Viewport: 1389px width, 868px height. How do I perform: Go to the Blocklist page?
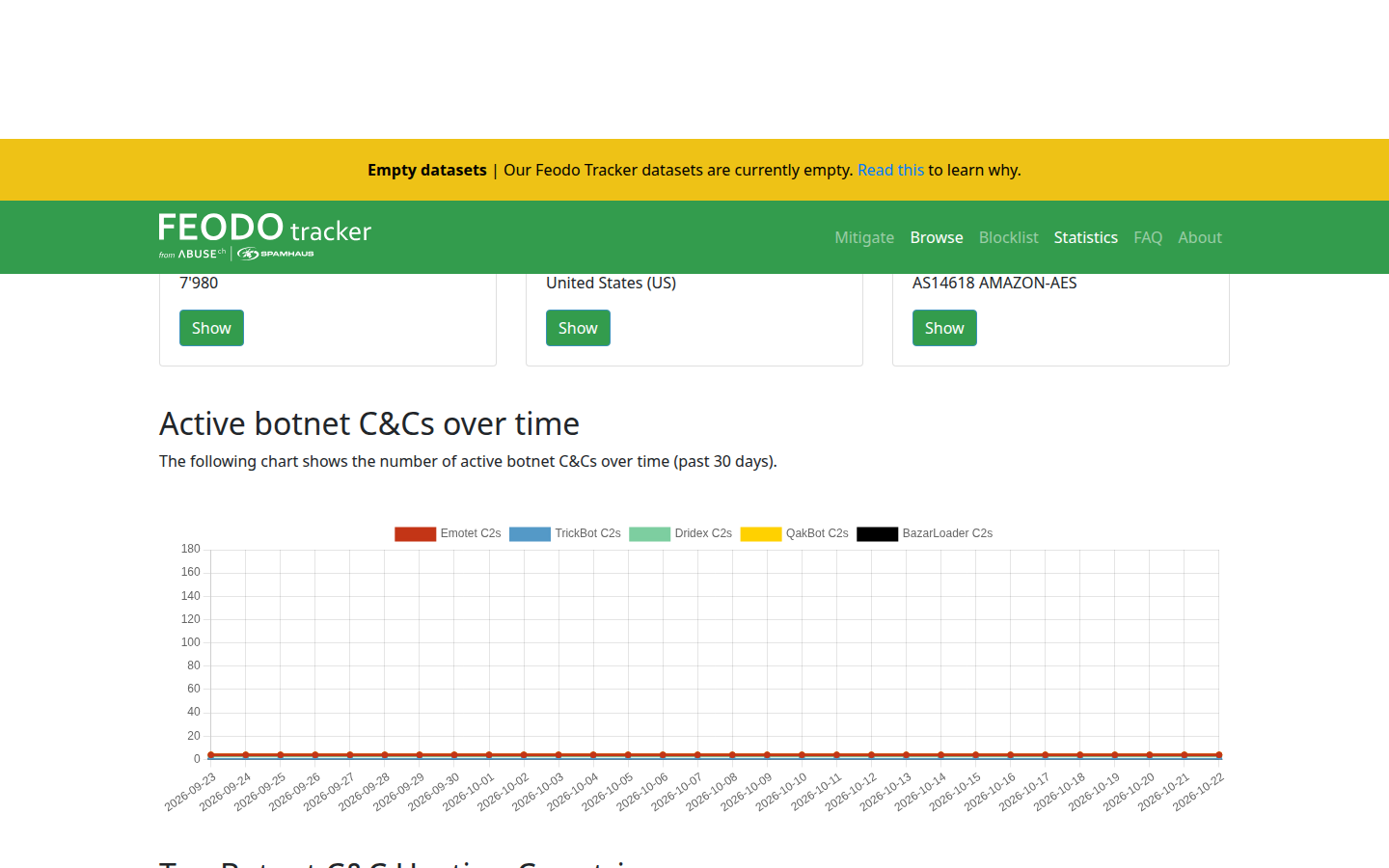click(x=1009, y=237)
